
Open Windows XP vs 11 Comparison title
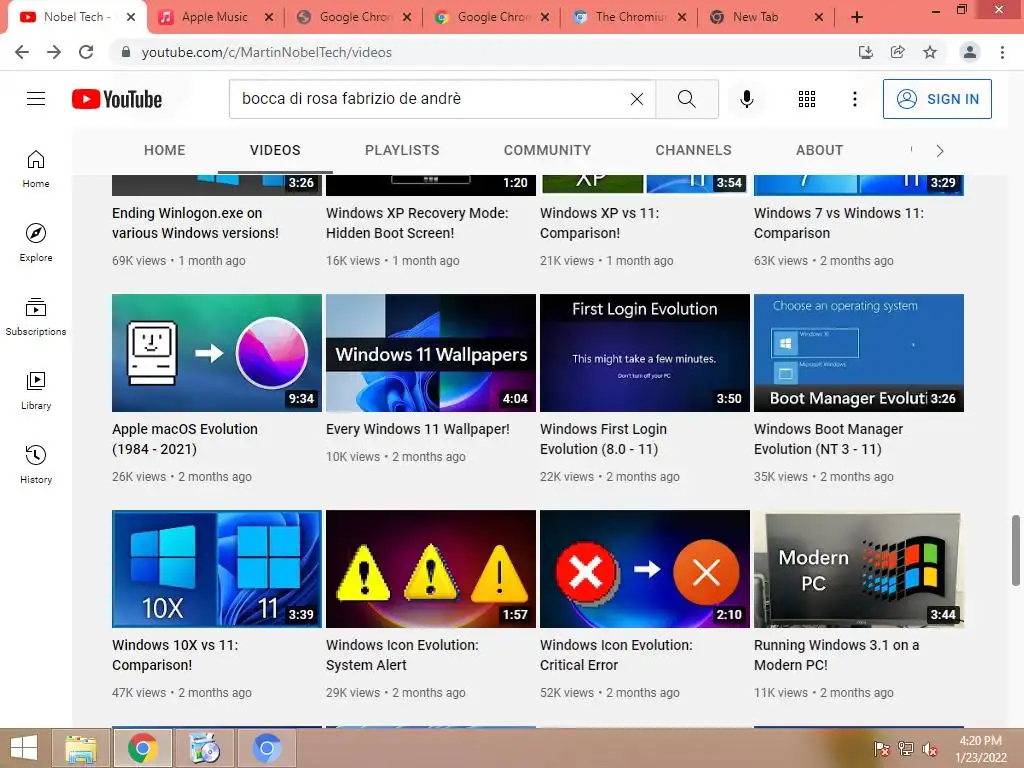(600, 223)
